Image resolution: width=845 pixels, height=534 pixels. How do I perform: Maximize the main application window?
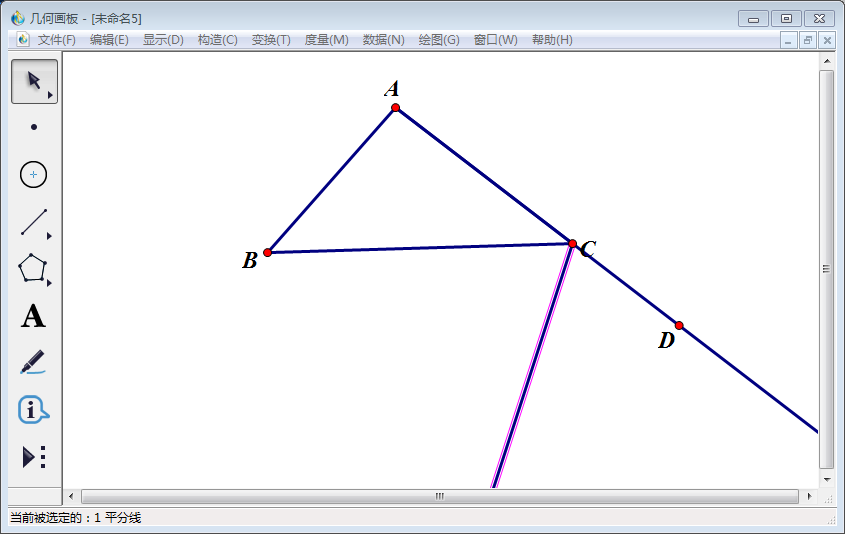786,19
